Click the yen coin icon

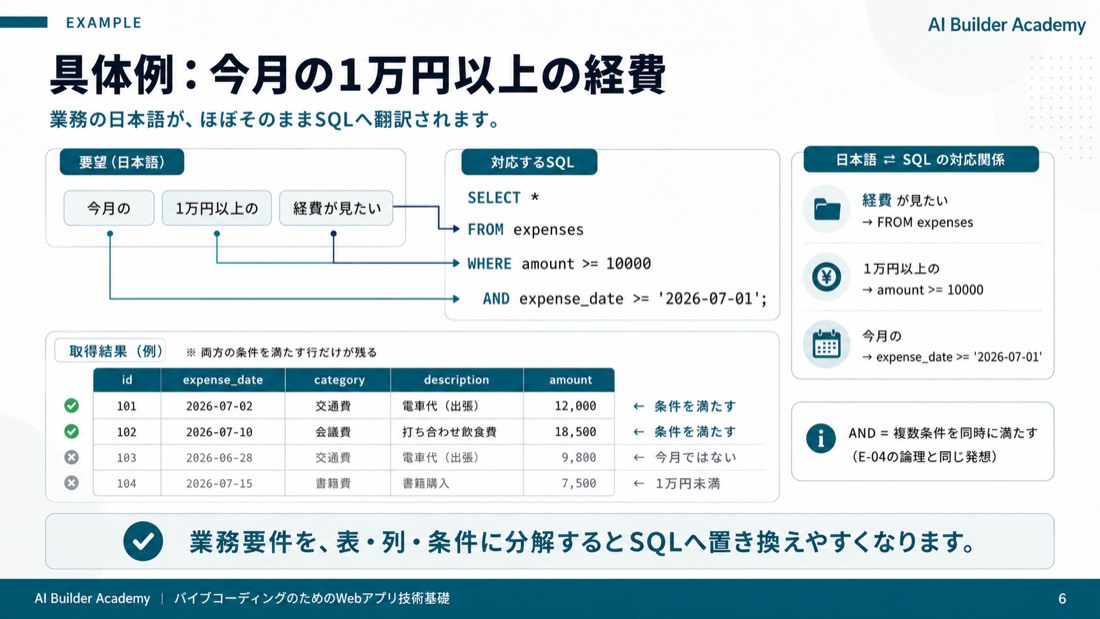click(826, 277)
